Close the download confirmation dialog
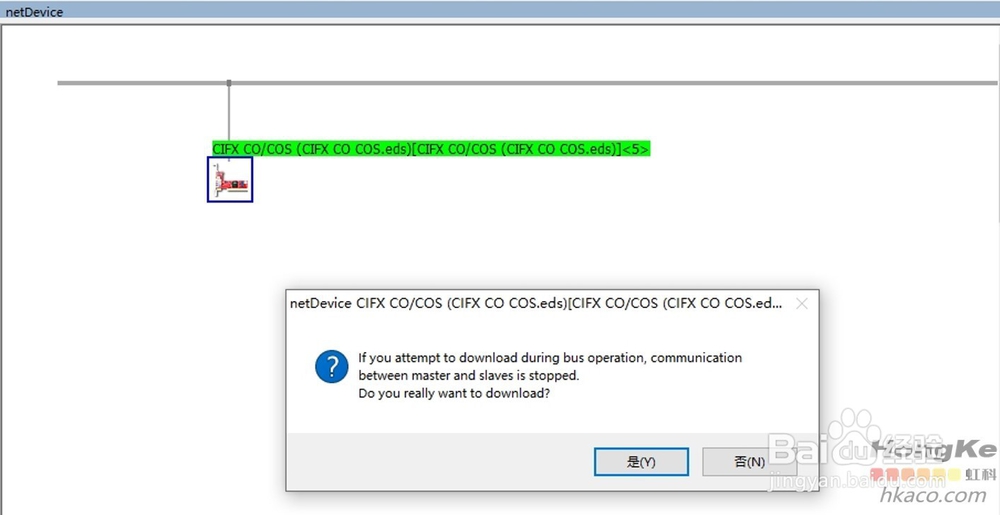Viewport: 1000px width, 515px height. (x=802, y=304)
